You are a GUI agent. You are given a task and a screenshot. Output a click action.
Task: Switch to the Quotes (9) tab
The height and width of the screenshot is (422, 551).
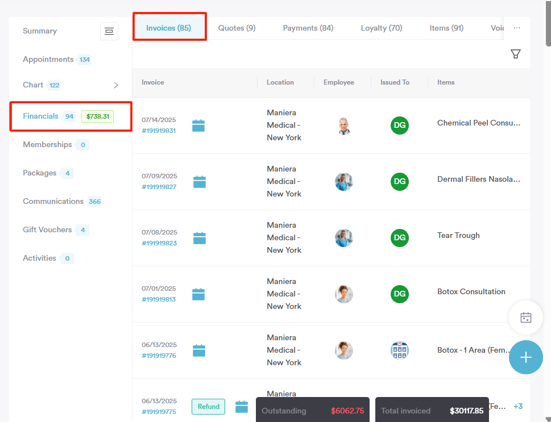point(236,28)
